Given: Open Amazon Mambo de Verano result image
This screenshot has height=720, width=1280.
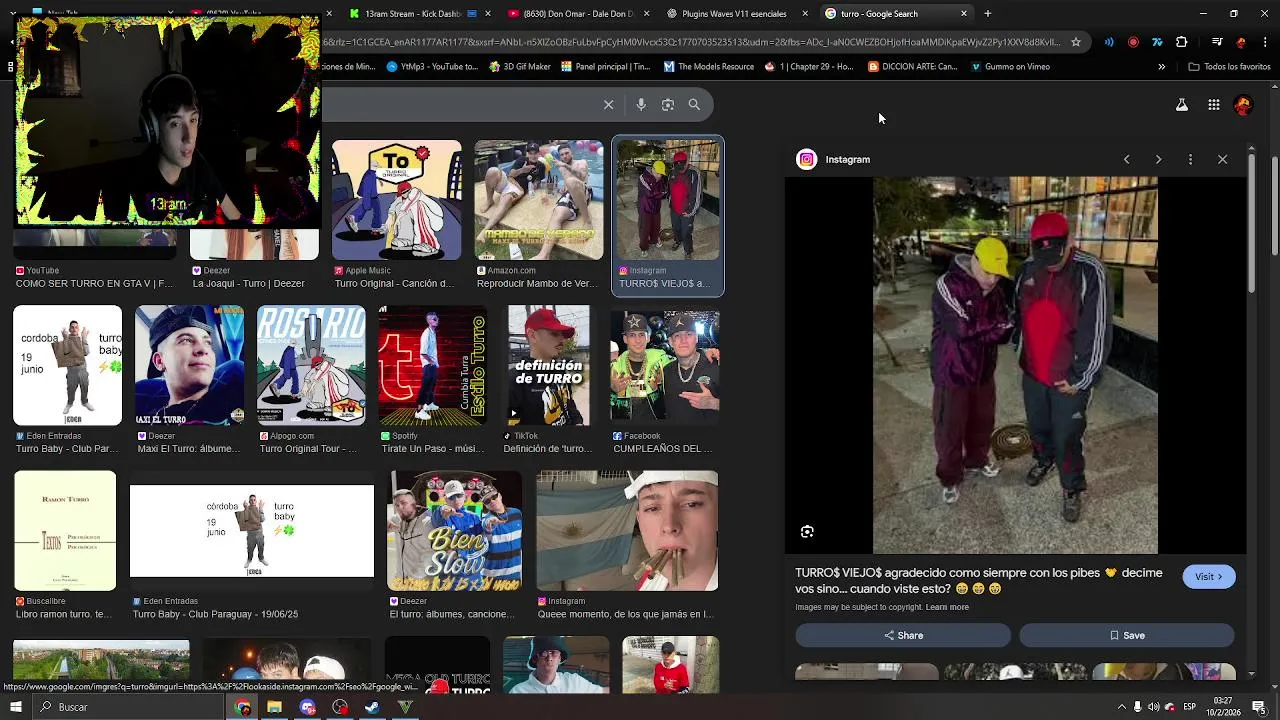Looking at the screenshot, I should tap(538, 200).
